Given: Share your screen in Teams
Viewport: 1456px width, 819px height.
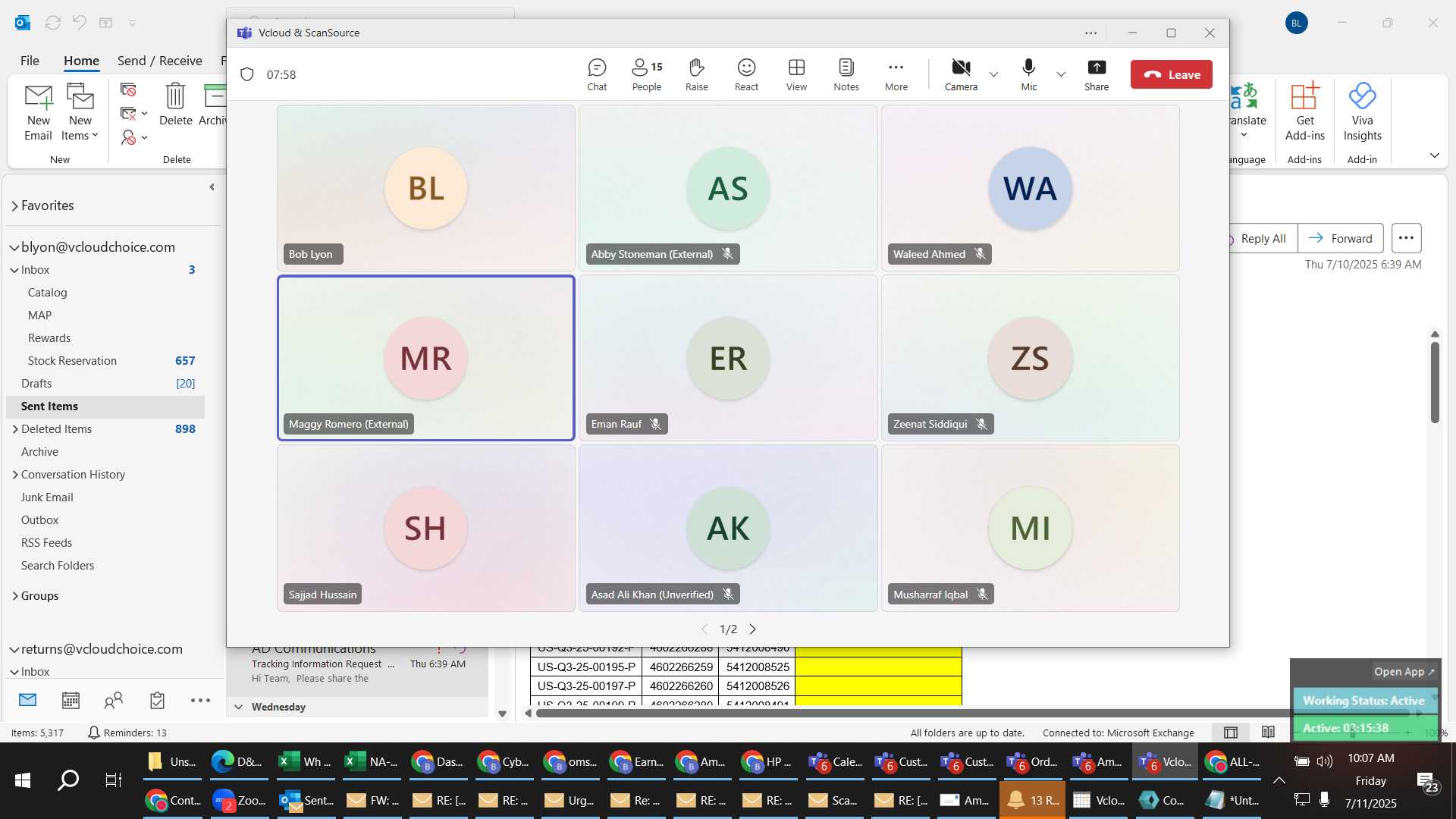Looking at the screenshot, I should click(1096, 75).
